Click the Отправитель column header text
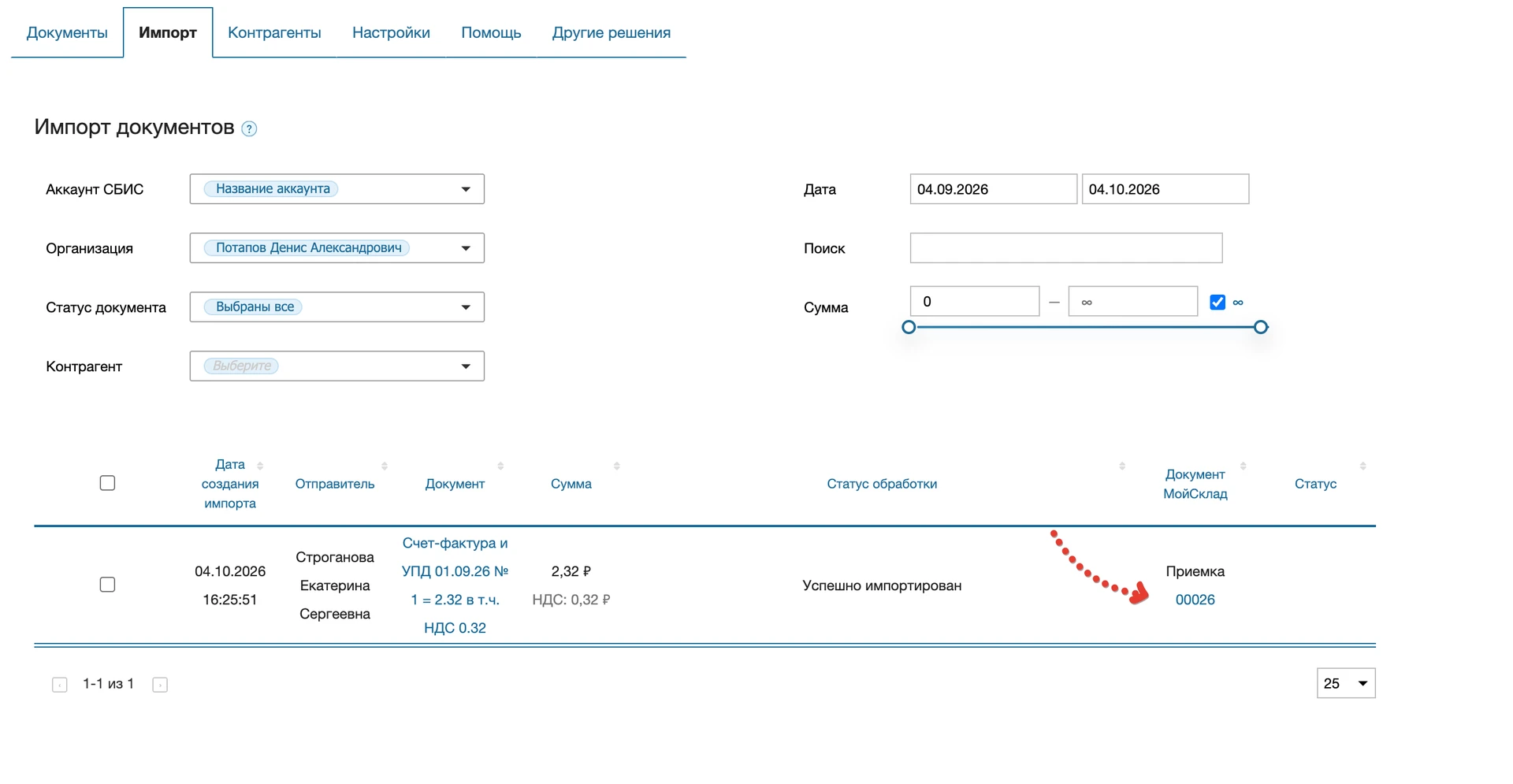Screen dimensions: 1513x784 (335, 484)
